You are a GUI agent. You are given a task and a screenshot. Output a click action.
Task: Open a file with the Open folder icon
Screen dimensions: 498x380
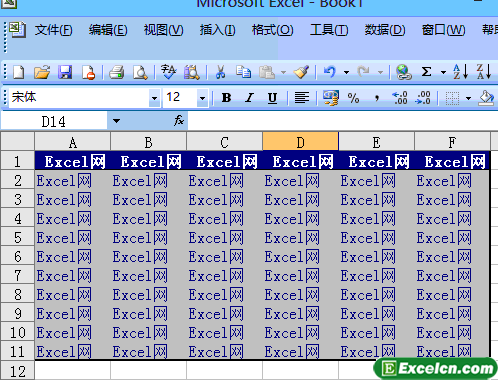click(x=42, y=72)
